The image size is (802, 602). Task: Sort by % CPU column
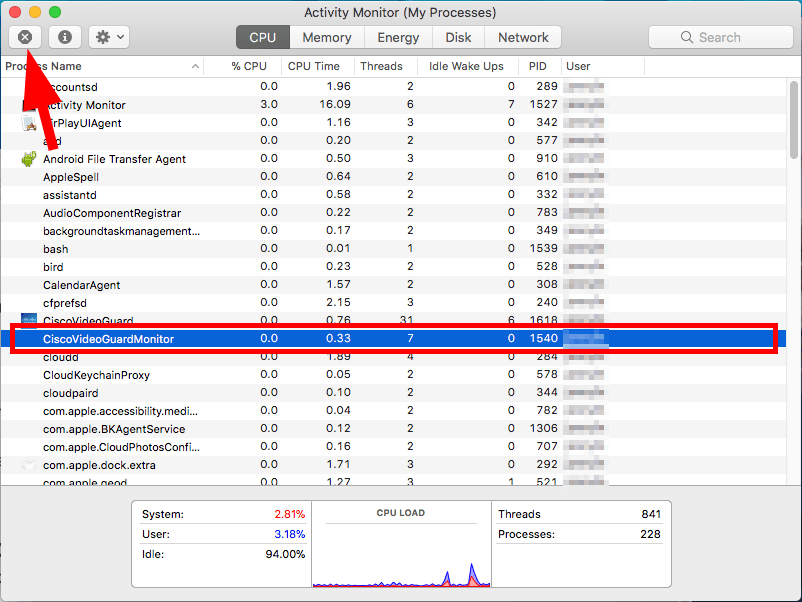(x=249, y=66)
